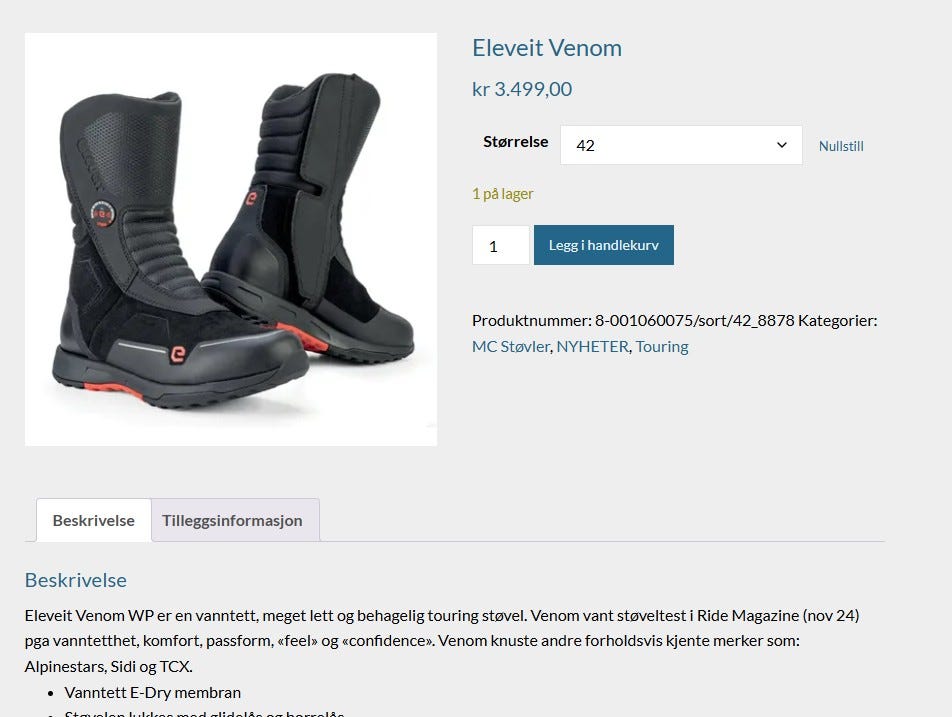Click the Produktnummer SKU text
The width and height of the screenshot is (952, 717).
633,321
